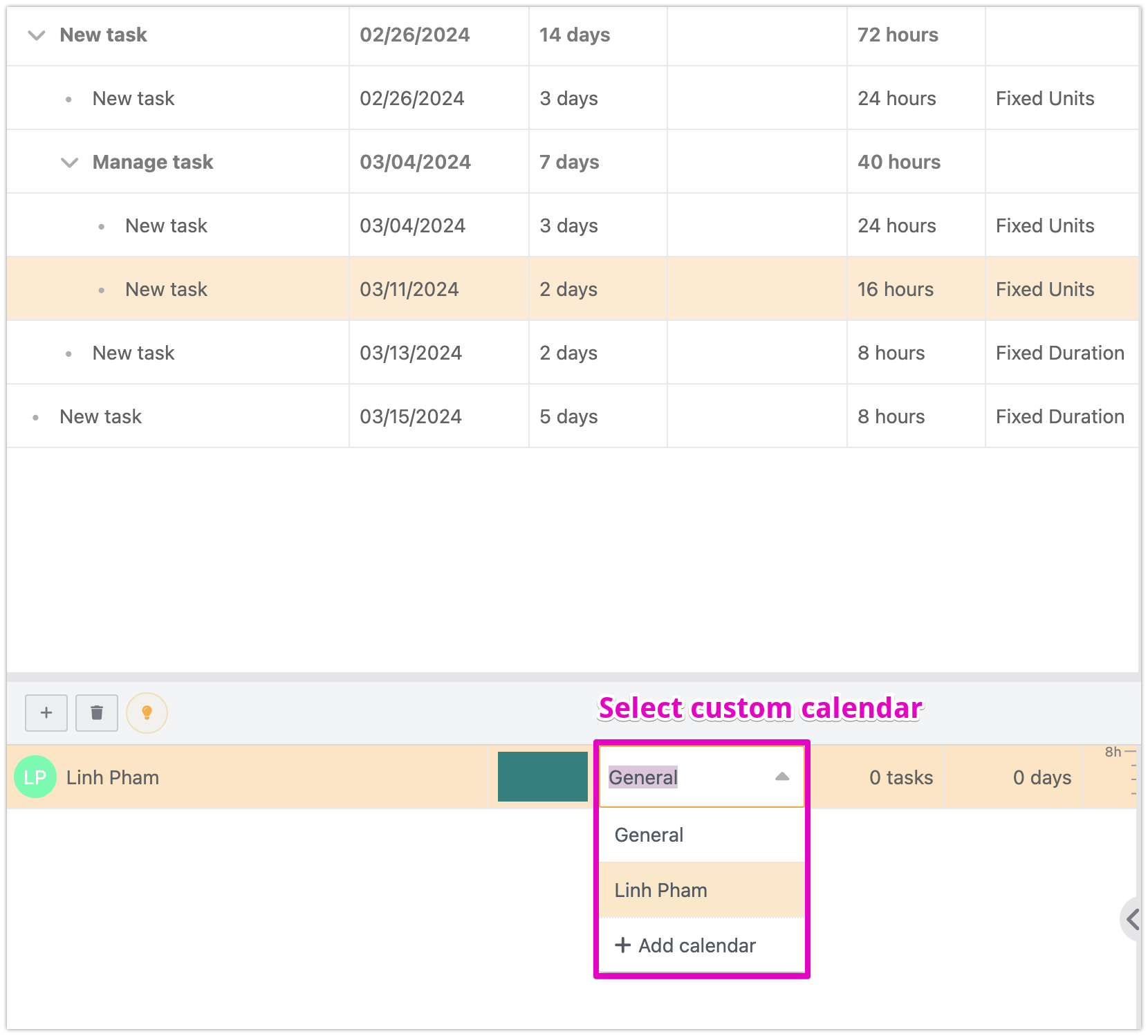Image resolution: width=1148 pixels, height=1036 pixels.
Task: Click Linh Pham's LP avatar
Action: coord(35,777)
